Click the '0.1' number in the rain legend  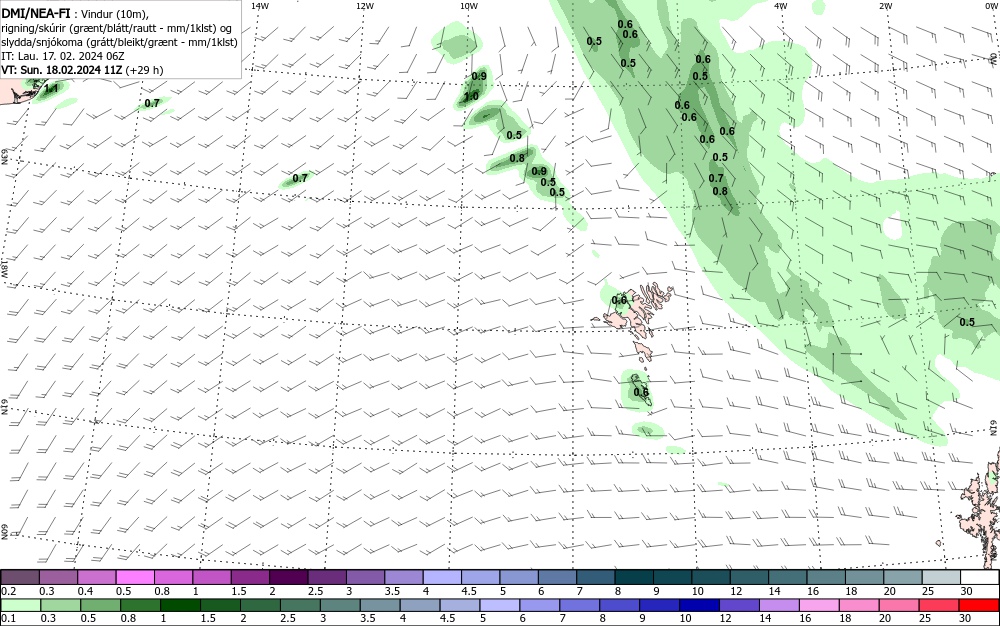coord(9,618)
